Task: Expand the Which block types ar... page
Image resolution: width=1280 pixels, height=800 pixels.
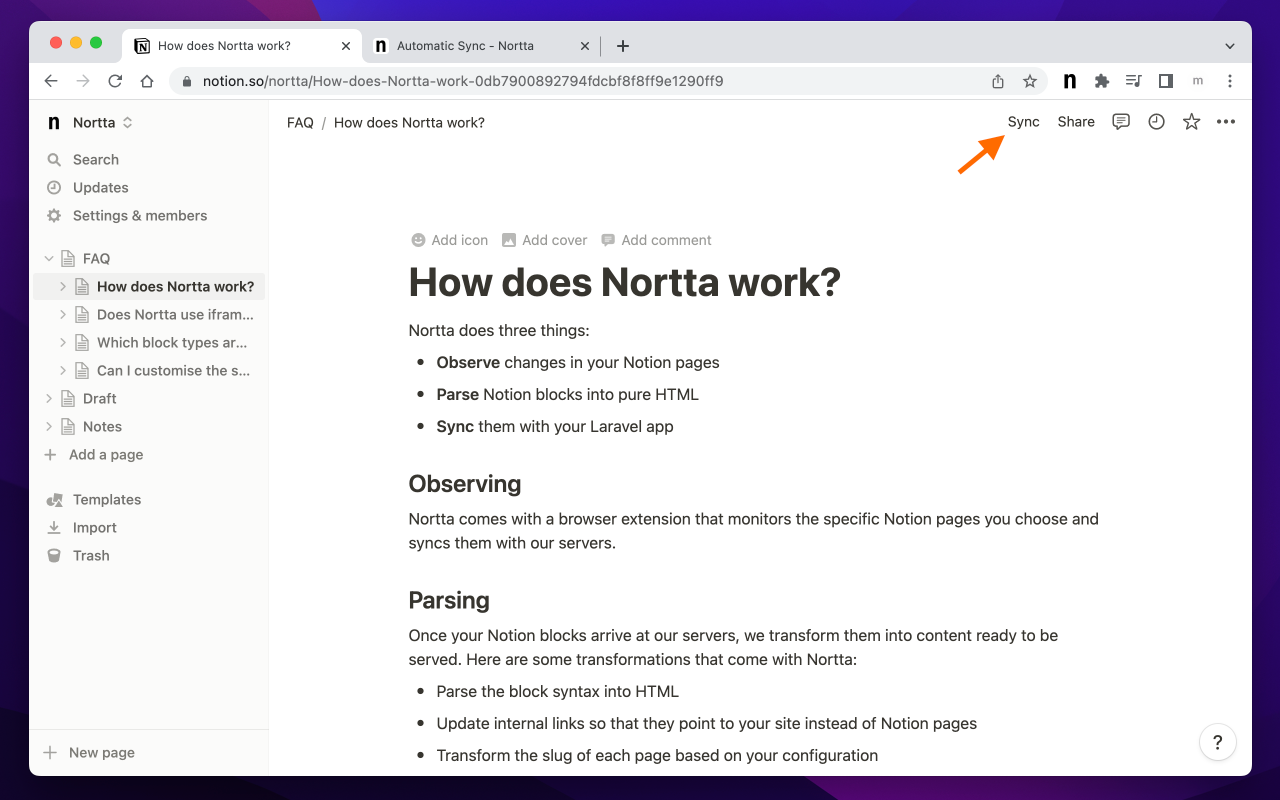Action: [x=62, y=343]
